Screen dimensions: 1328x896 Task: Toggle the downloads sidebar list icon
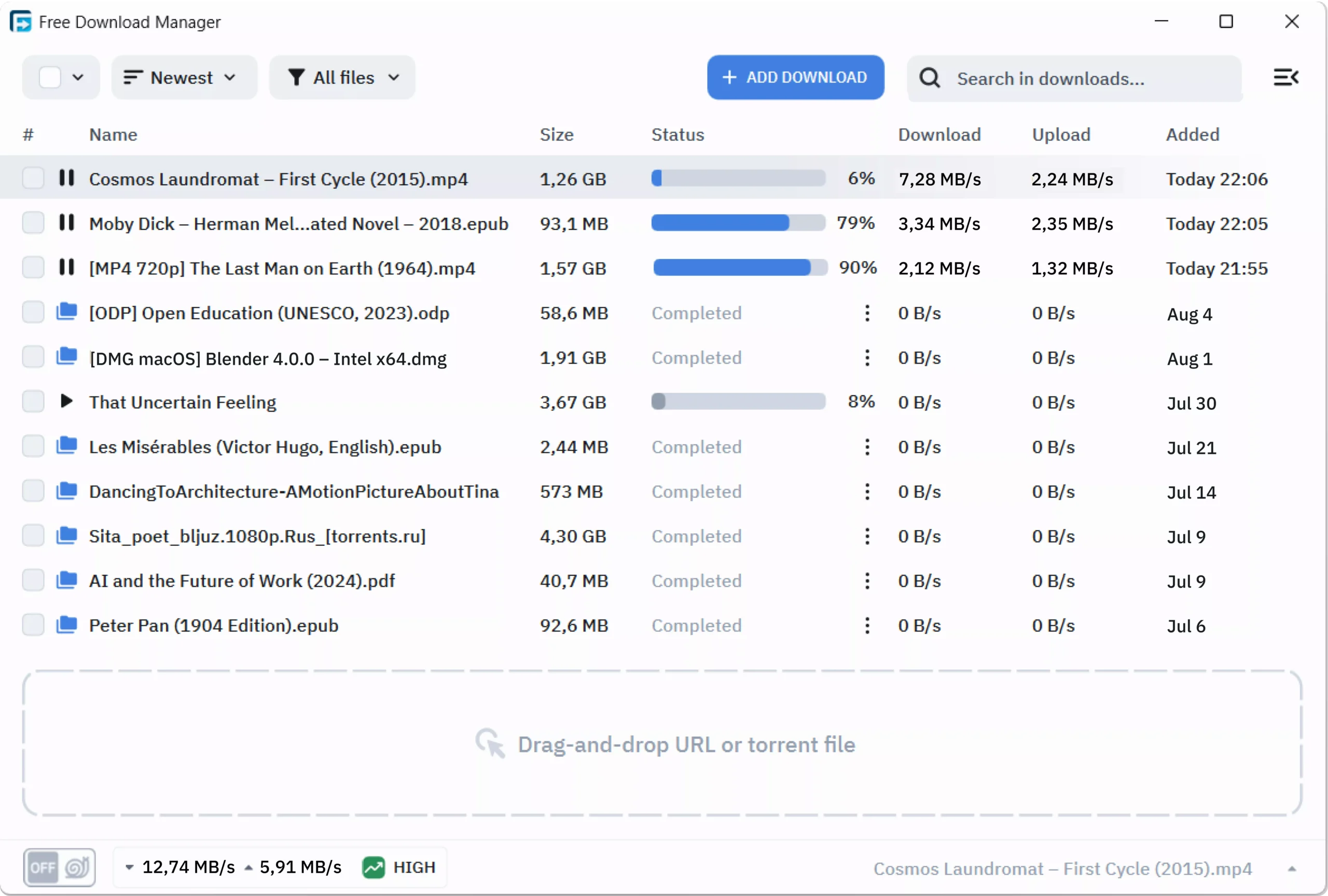tap(1286, 77)
